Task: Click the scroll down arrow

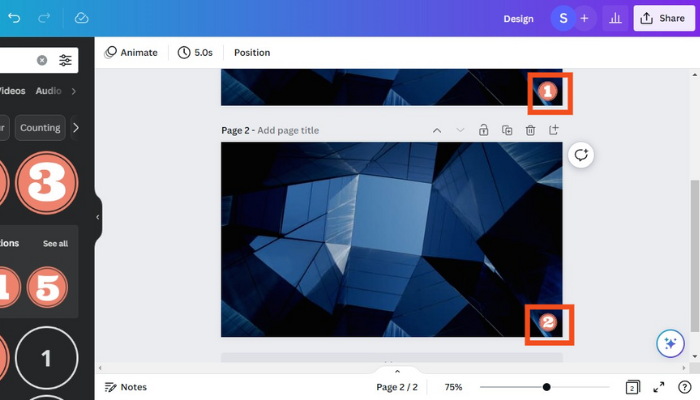Action: [694, 356]
